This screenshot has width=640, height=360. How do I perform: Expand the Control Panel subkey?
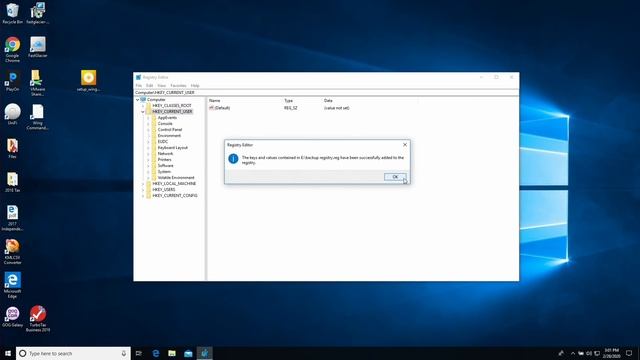point(148,130)
